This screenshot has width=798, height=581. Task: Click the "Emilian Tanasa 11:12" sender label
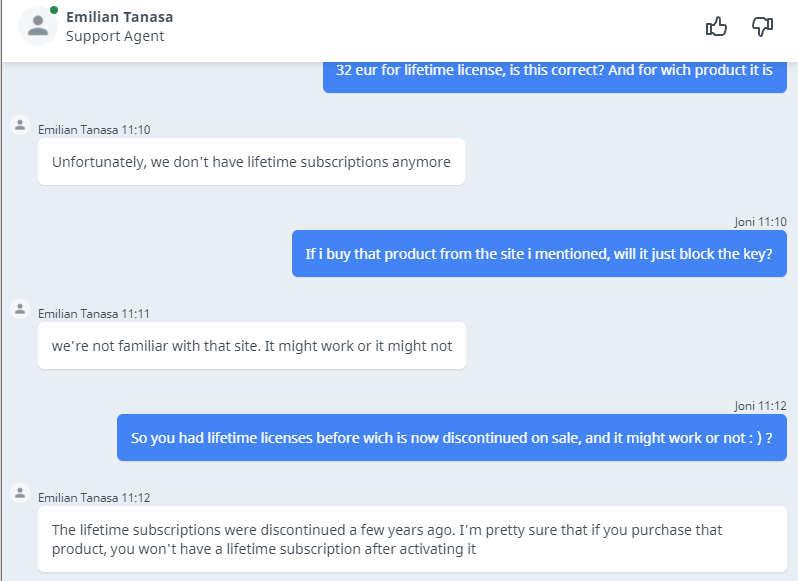[94, 498]
